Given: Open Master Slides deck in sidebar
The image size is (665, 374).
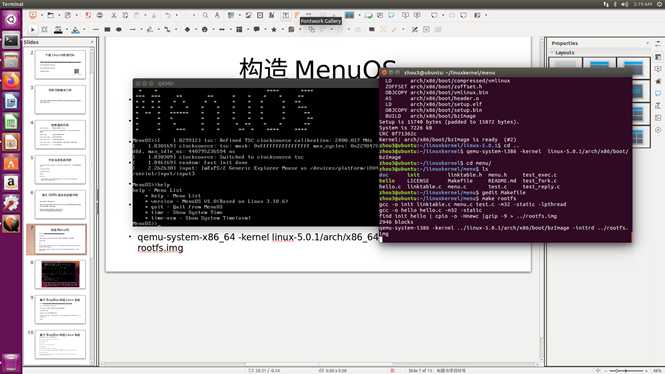Looking at the screenshot, I should point(658,93).
